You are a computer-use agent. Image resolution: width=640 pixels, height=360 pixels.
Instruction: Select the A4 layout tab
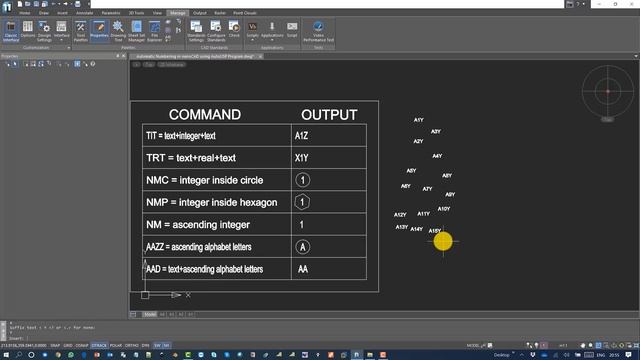pos(162,315)
